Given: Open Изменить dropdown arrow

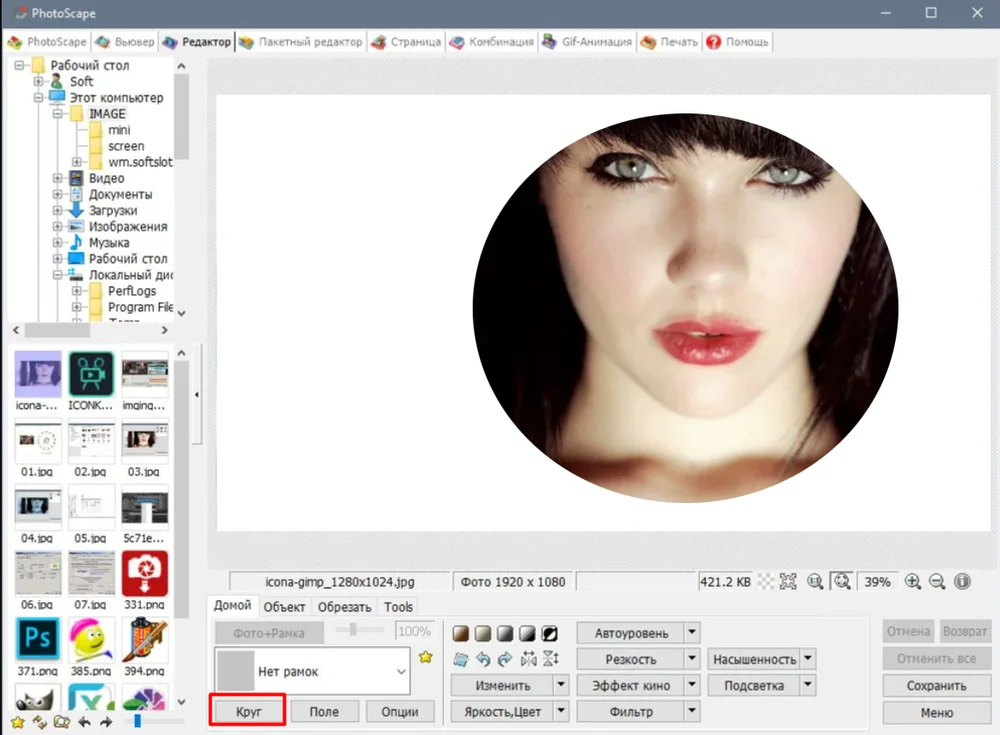Looking at the screenshot, I should (561, 685).
